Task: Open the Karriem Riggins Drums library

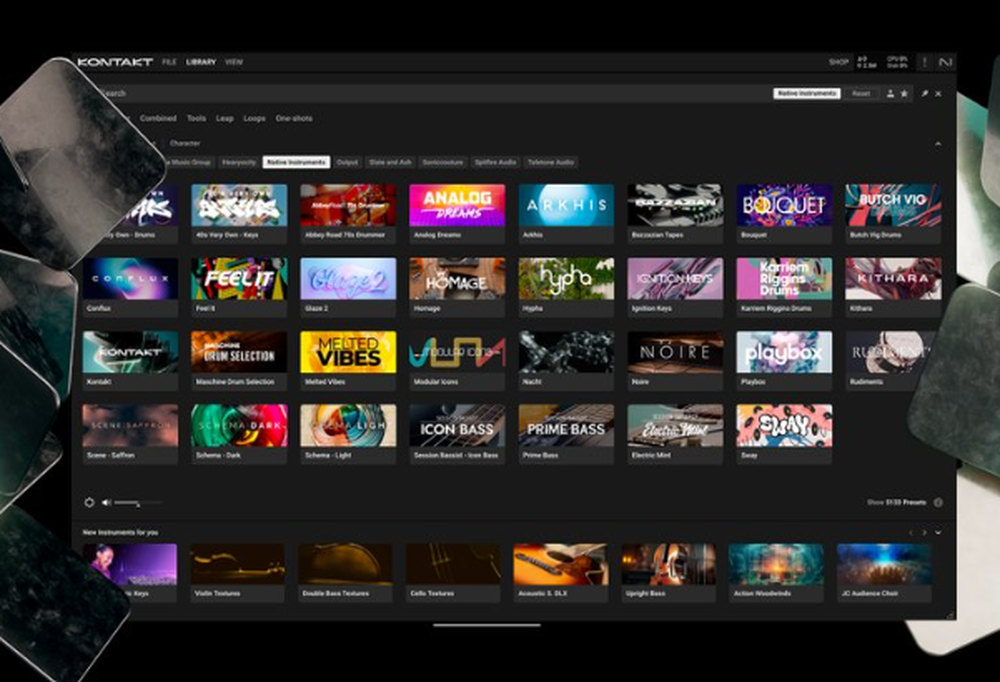Action: (x=784, y=286)
